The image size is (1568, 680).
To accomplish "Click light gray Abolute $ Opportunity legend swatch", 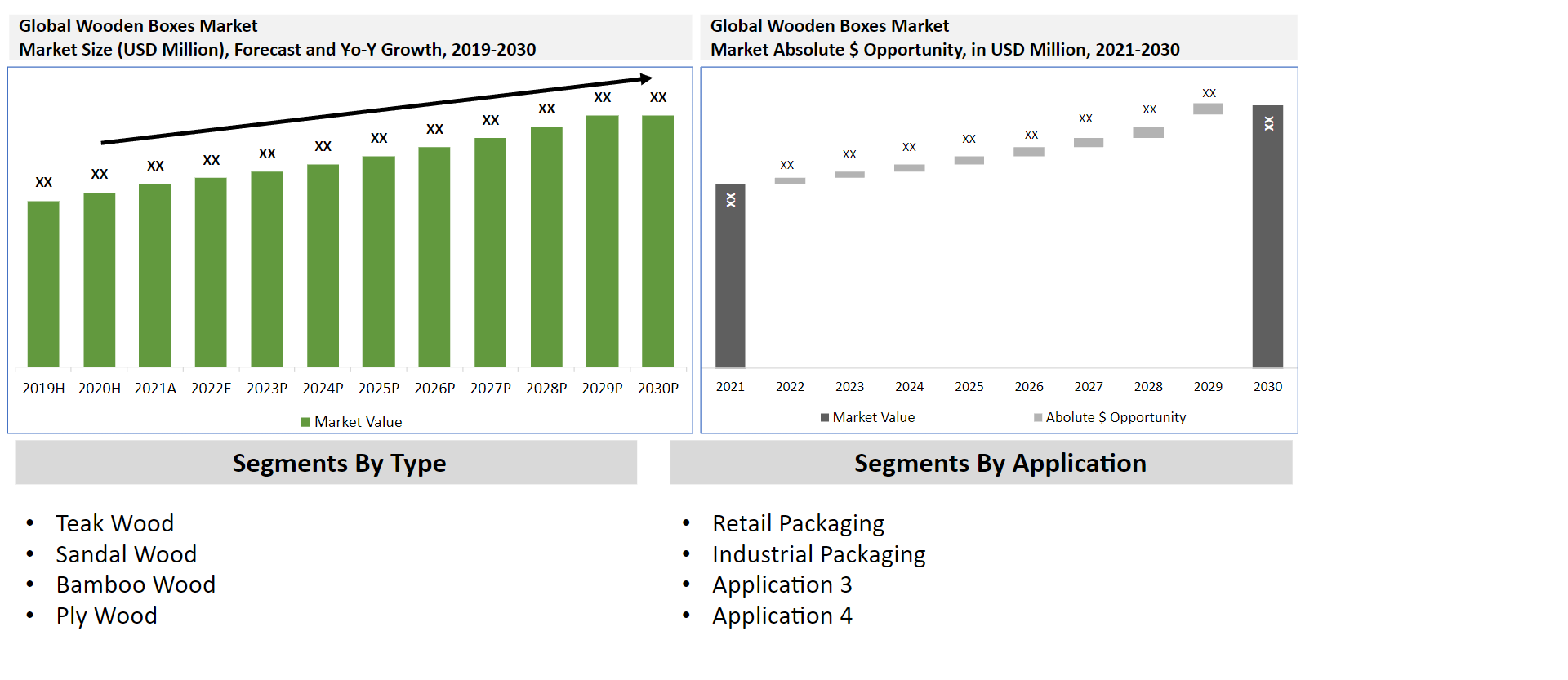I will point(1038,417).
